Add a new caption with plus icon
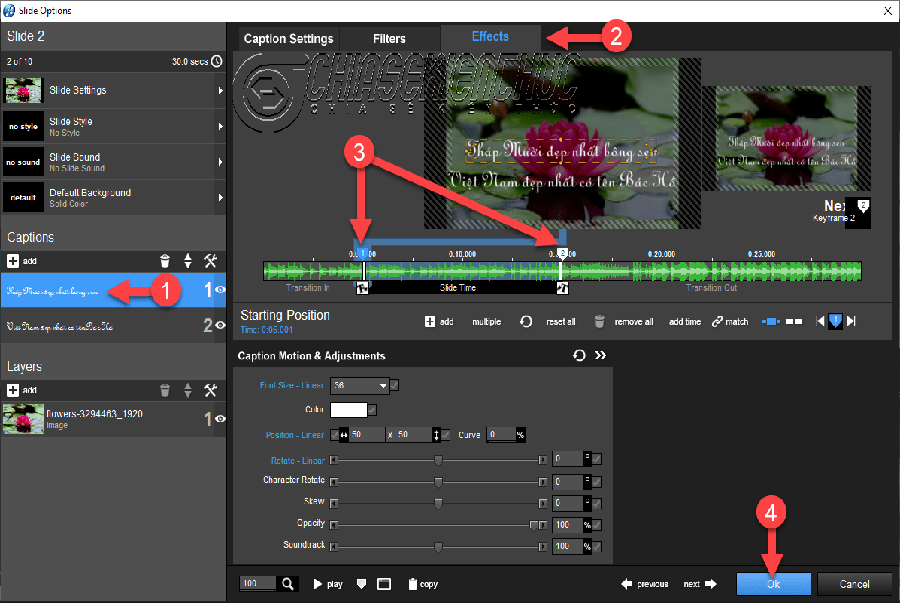The width and height of the screenshot is (900, 603). 13,261
